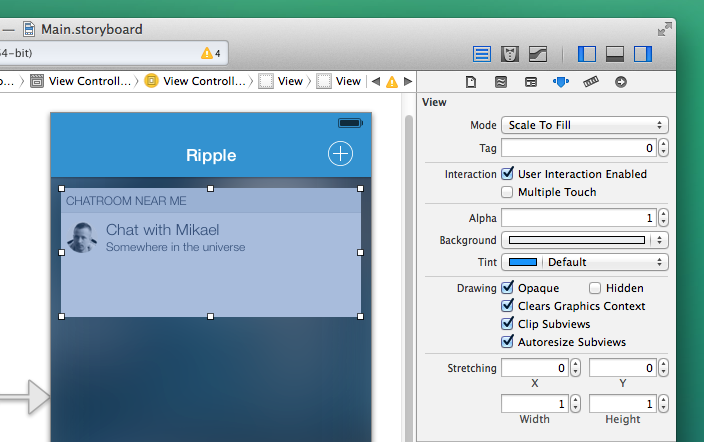Click the blue Tint color swatch
Screen dimensions: 704x442
tap(523, 262)
